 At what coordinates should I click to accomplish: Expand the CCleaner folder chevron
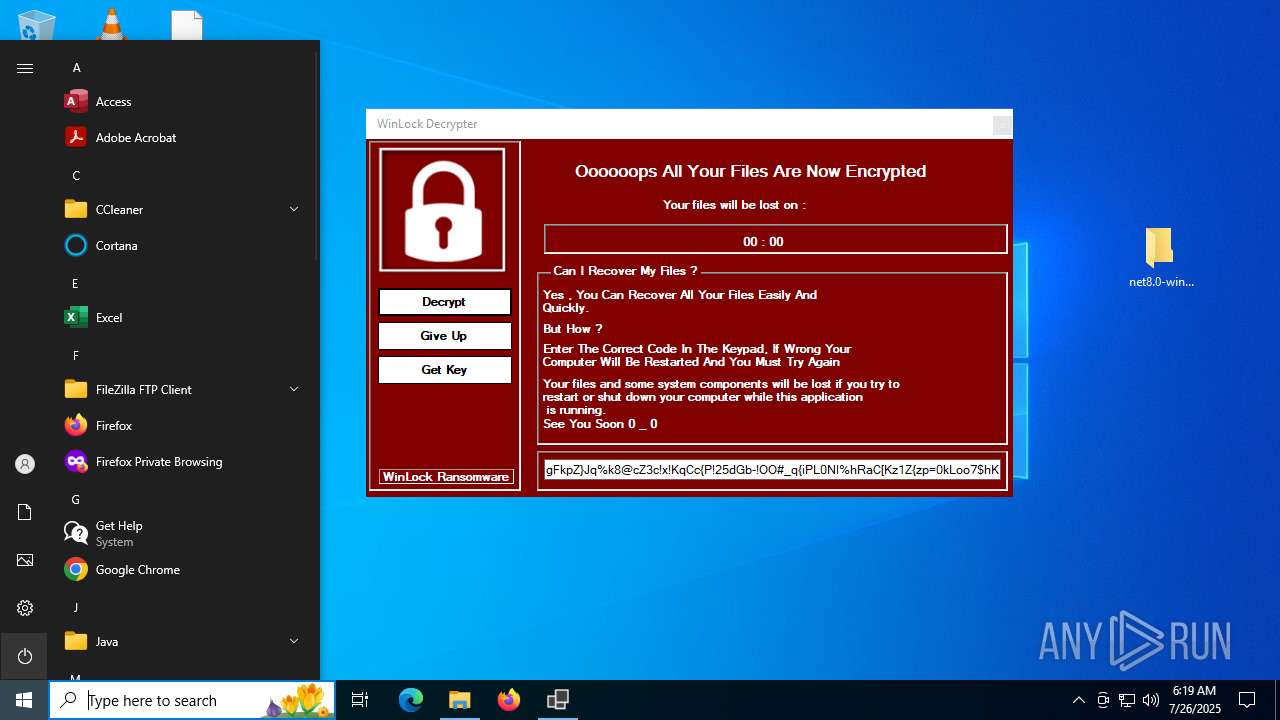click(294, 209)
